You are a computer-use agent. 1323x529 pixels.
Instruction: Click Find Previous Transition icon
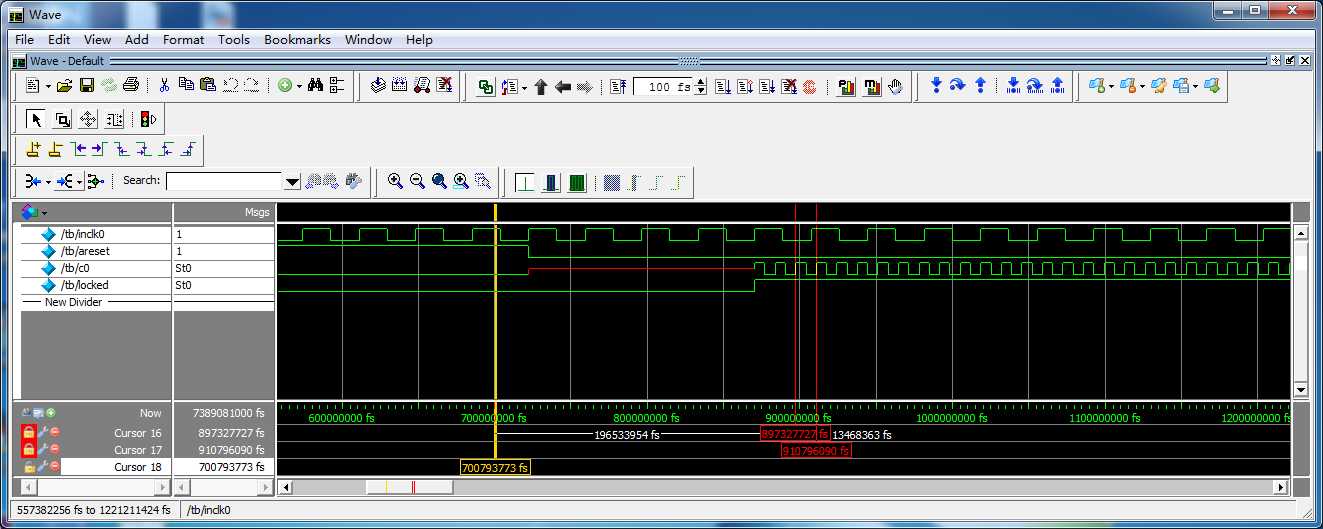(x=77, y=150)
